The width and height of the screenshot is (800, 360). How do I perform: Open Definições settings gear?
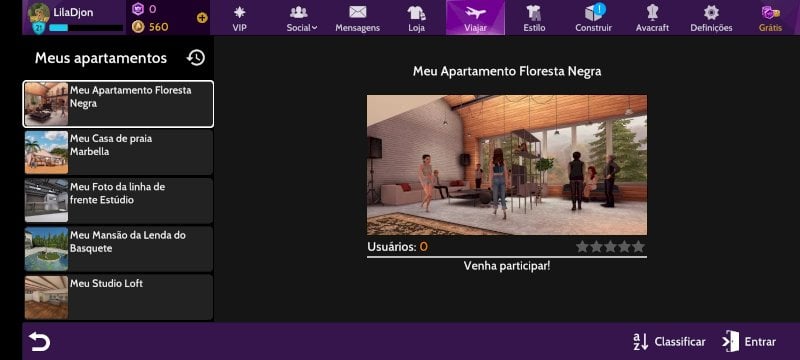[711, 18]
